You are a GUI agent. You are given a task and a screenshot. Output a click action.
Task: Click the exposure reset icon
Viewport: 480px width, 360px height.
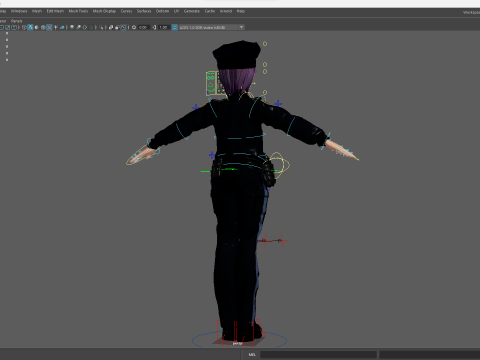click(x=134, y=27)
